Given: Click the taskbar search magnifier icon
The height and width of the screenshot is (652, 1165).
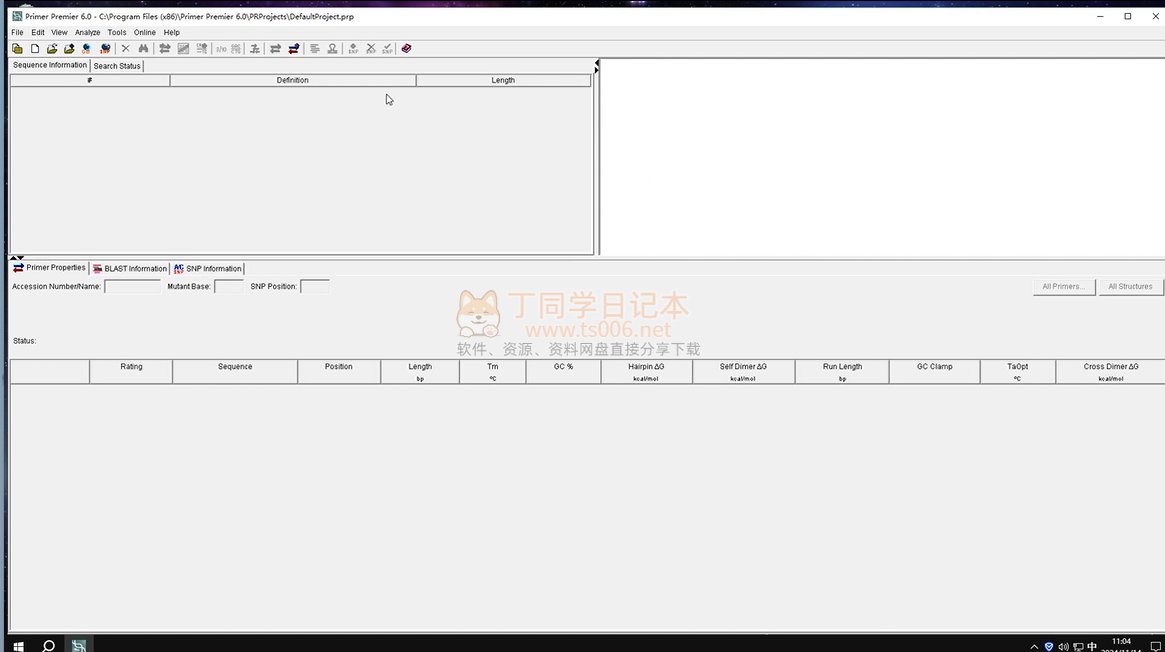Looking at the screenshot, I should tap(48, 645).
